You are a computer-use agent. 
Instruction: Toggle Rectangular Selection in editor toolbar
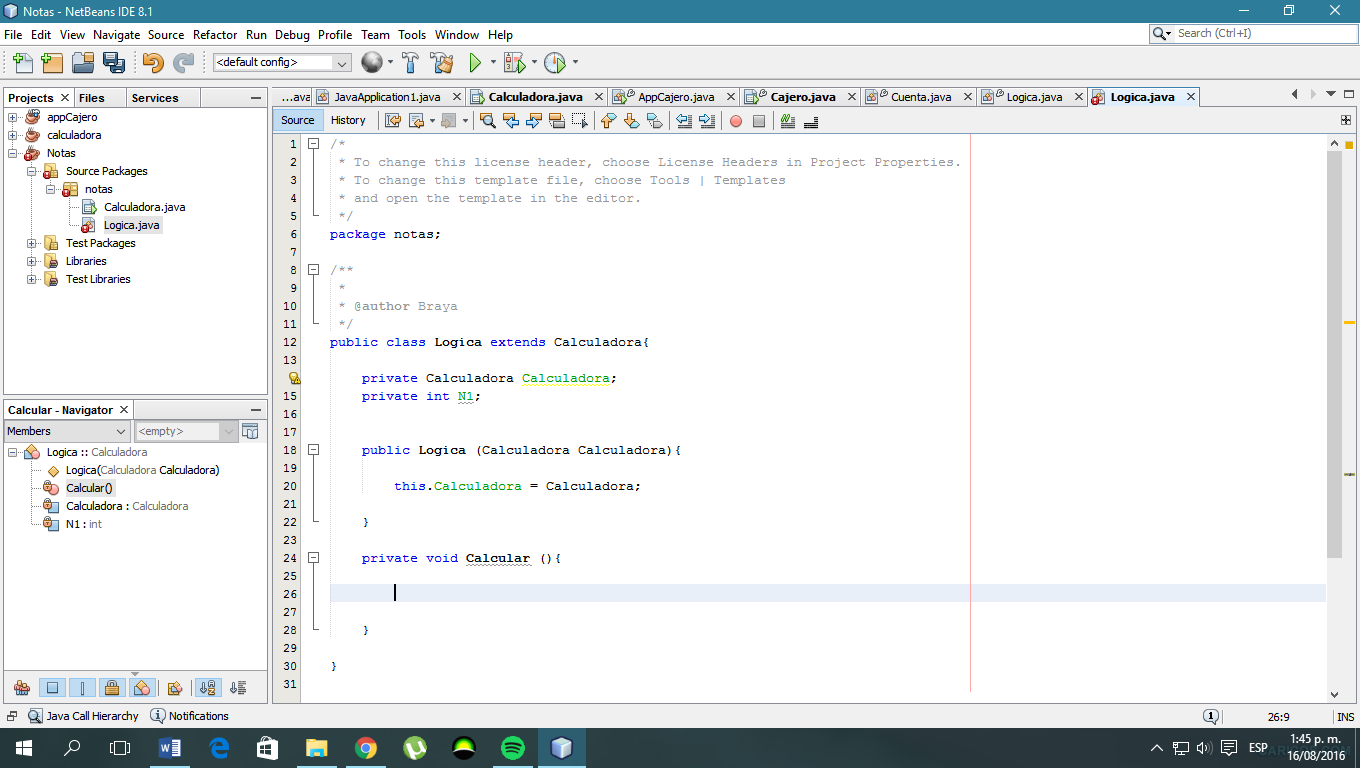(x=579, y=120)
